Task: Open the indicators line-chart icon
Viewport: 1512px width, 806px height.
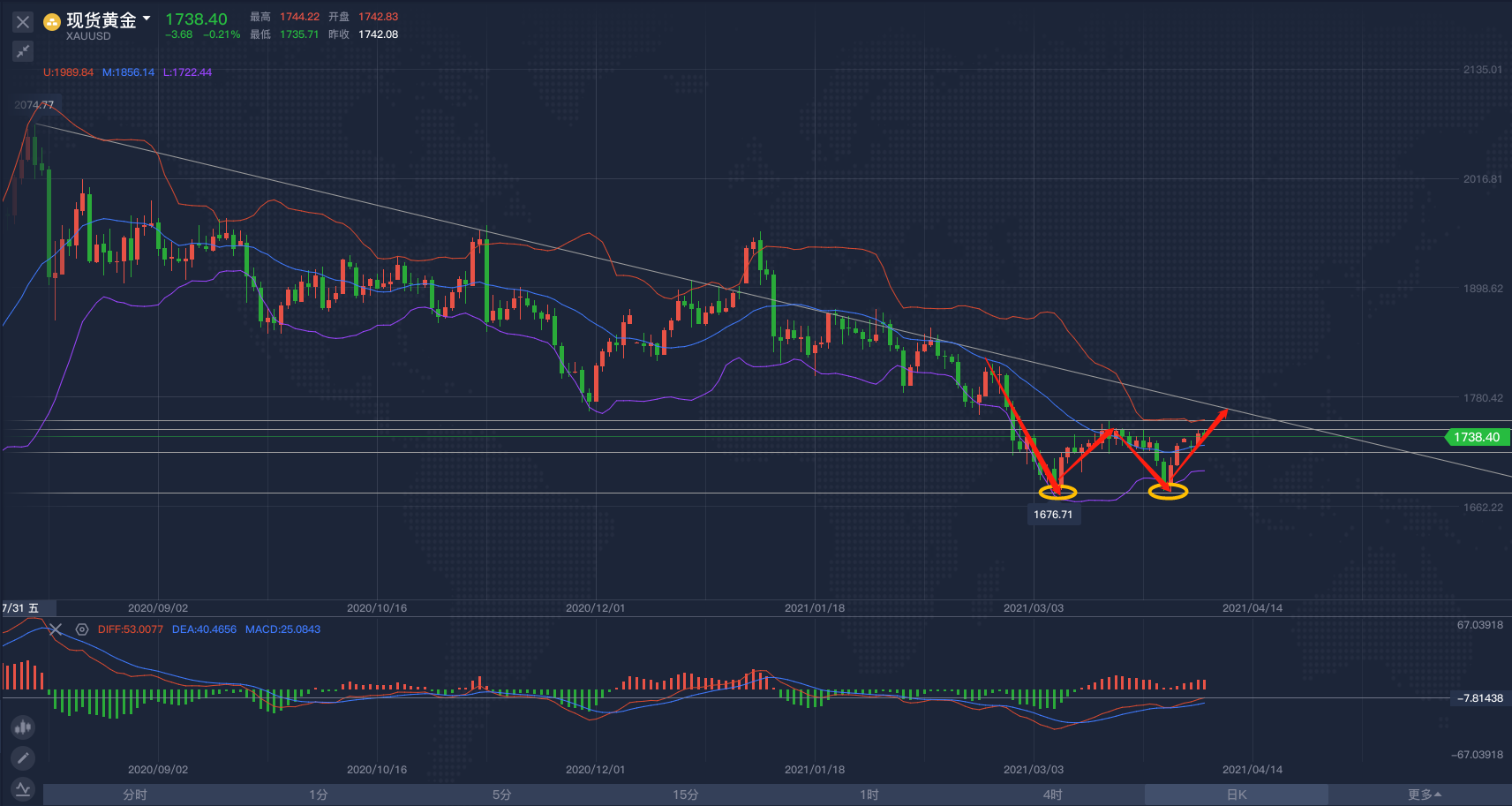Action: pyautogui.click(x=23, y=788)
